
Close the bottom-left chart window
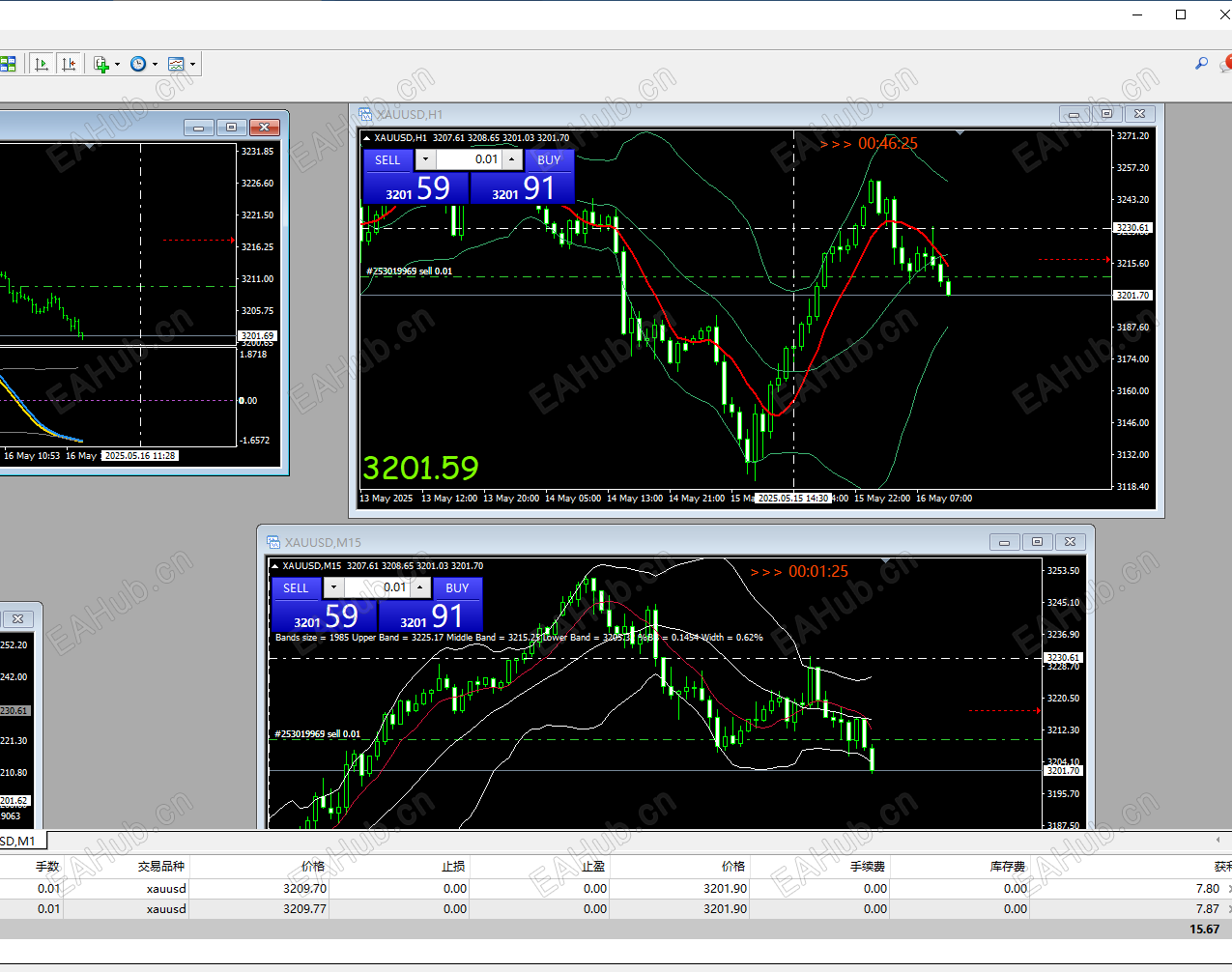click(18, 618)
